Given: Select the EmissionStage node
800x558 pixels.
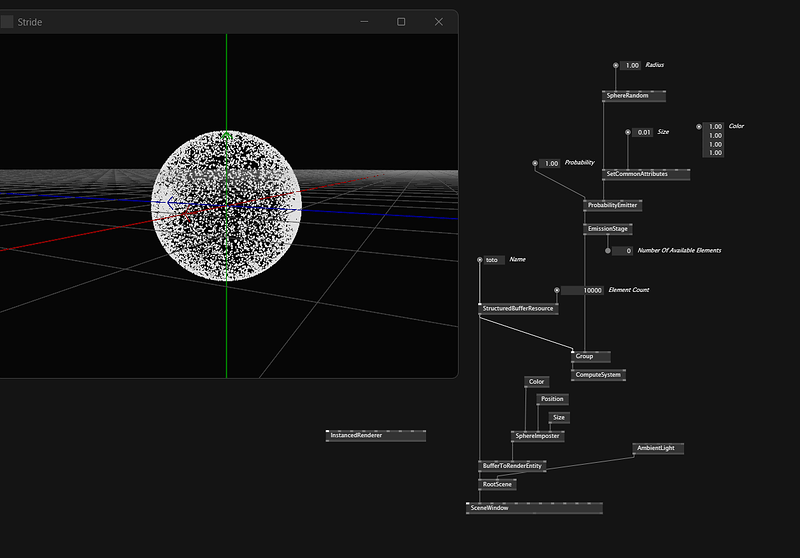Looking at the screenshot, I should pos(608,229).
